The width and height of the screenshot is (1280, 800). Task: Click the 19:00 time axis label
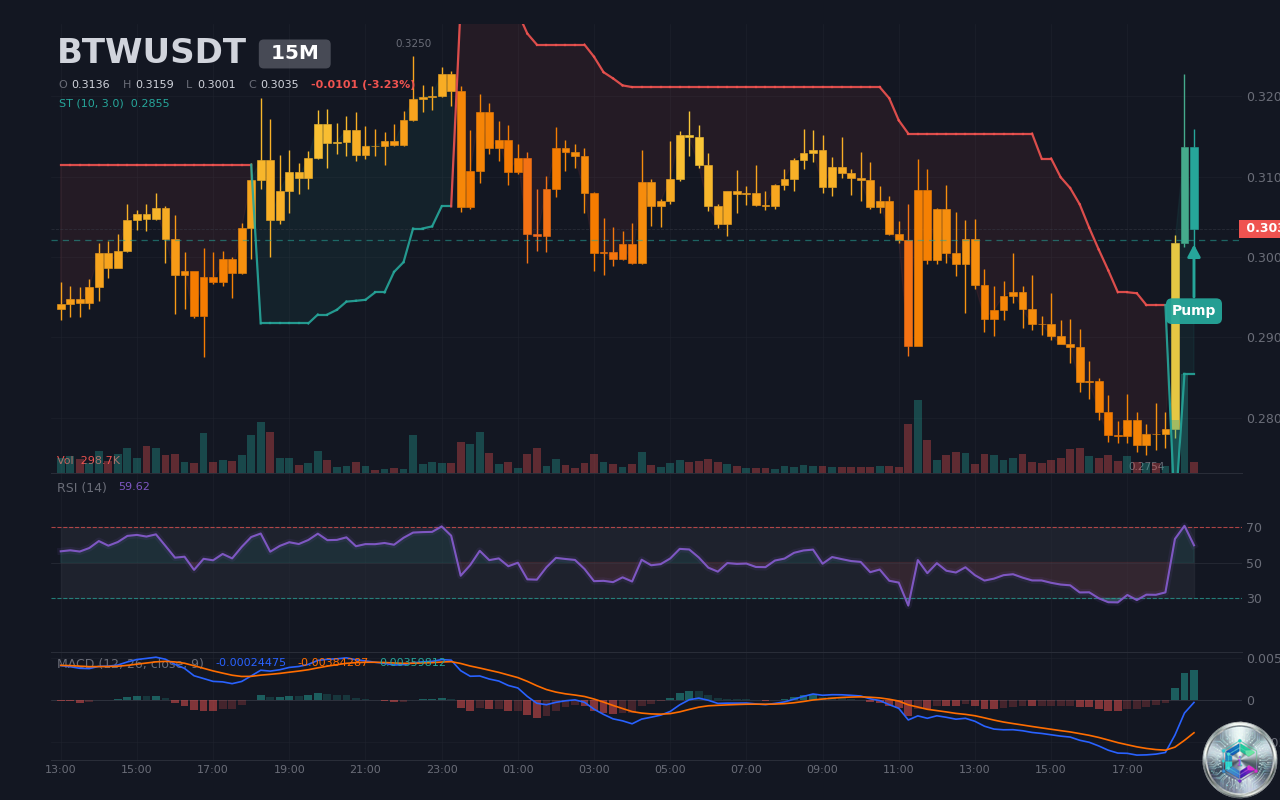(x=289, y=770)
